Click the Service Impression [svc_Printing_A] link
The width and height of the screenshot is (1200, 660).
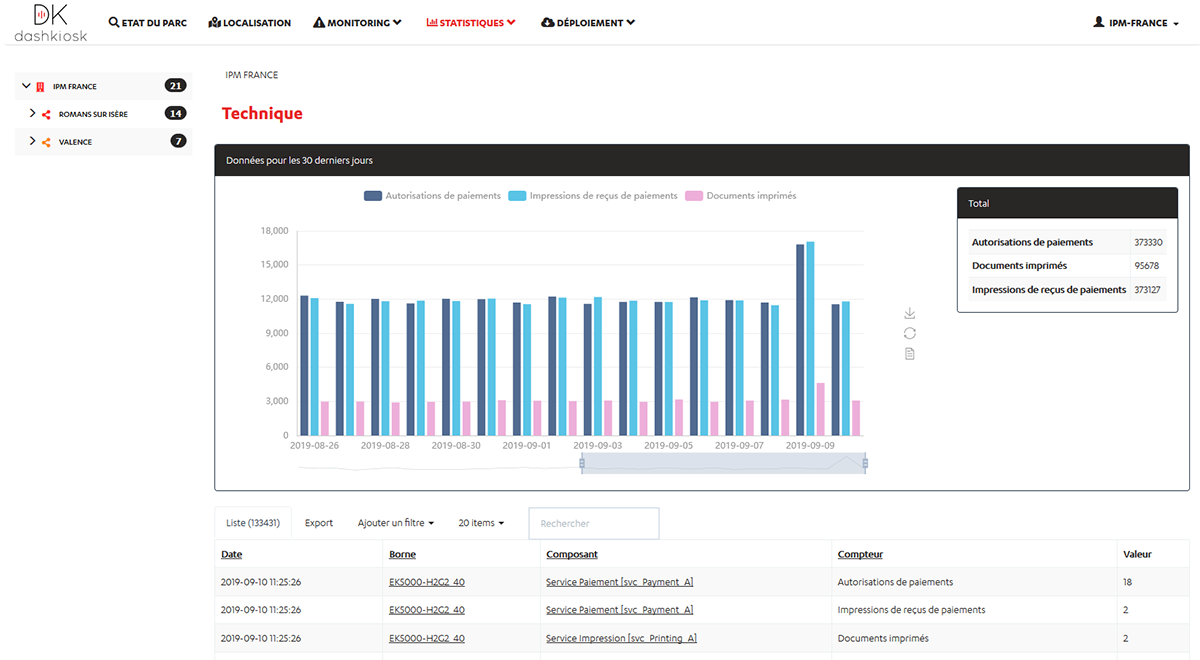coord(620,637)
